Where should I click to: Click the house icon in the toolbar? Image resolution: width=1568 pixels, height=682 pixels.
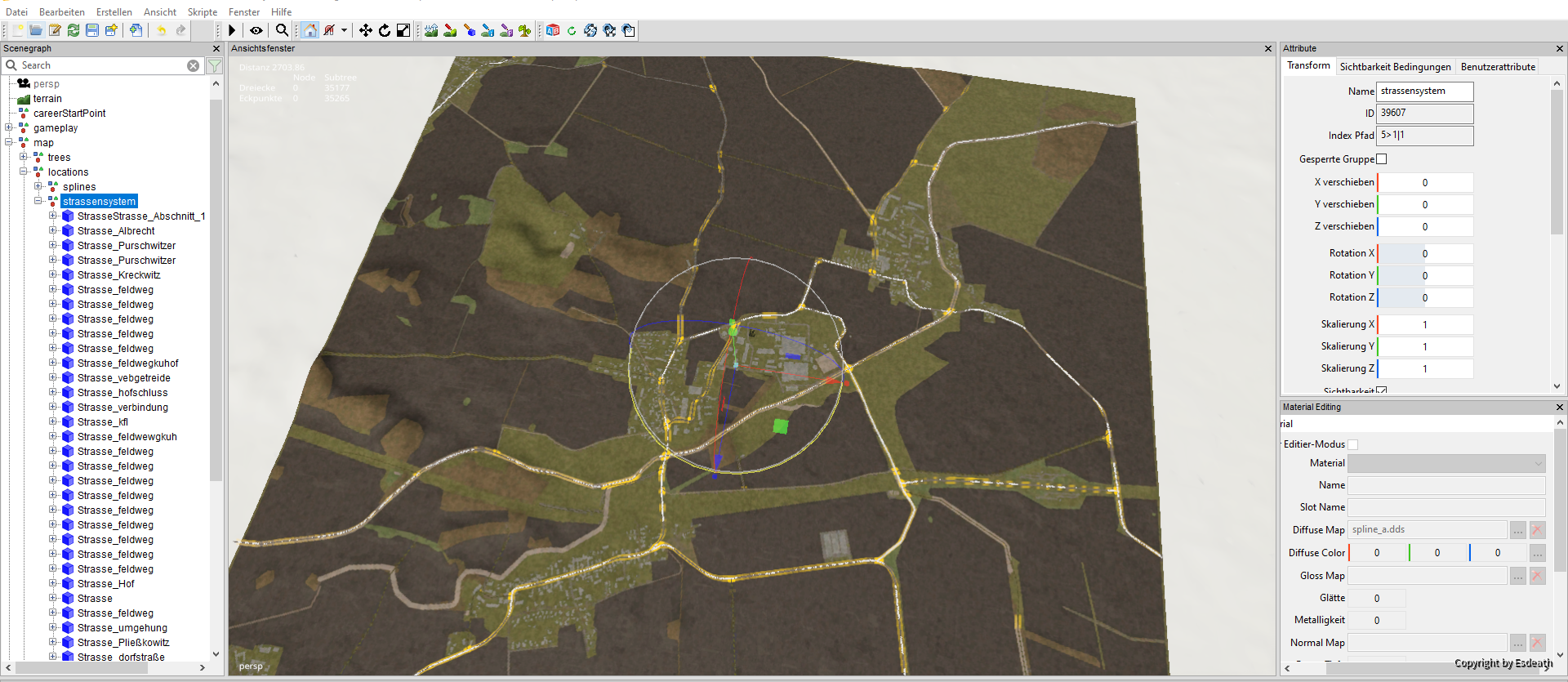click(310, 30)
